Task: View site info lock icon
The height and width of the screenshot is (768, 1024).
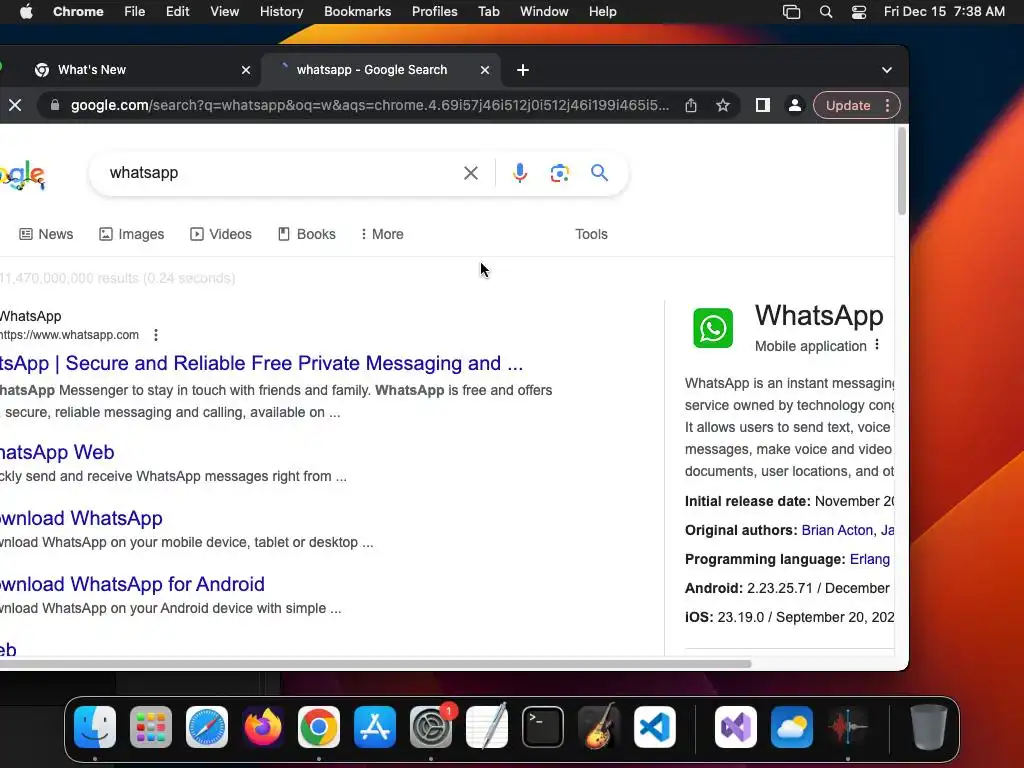Action: tap(55, 105)
